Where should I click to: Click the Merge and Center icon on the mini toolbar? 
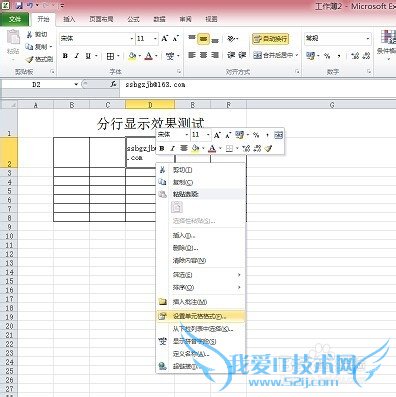click(x=278, y=135)
